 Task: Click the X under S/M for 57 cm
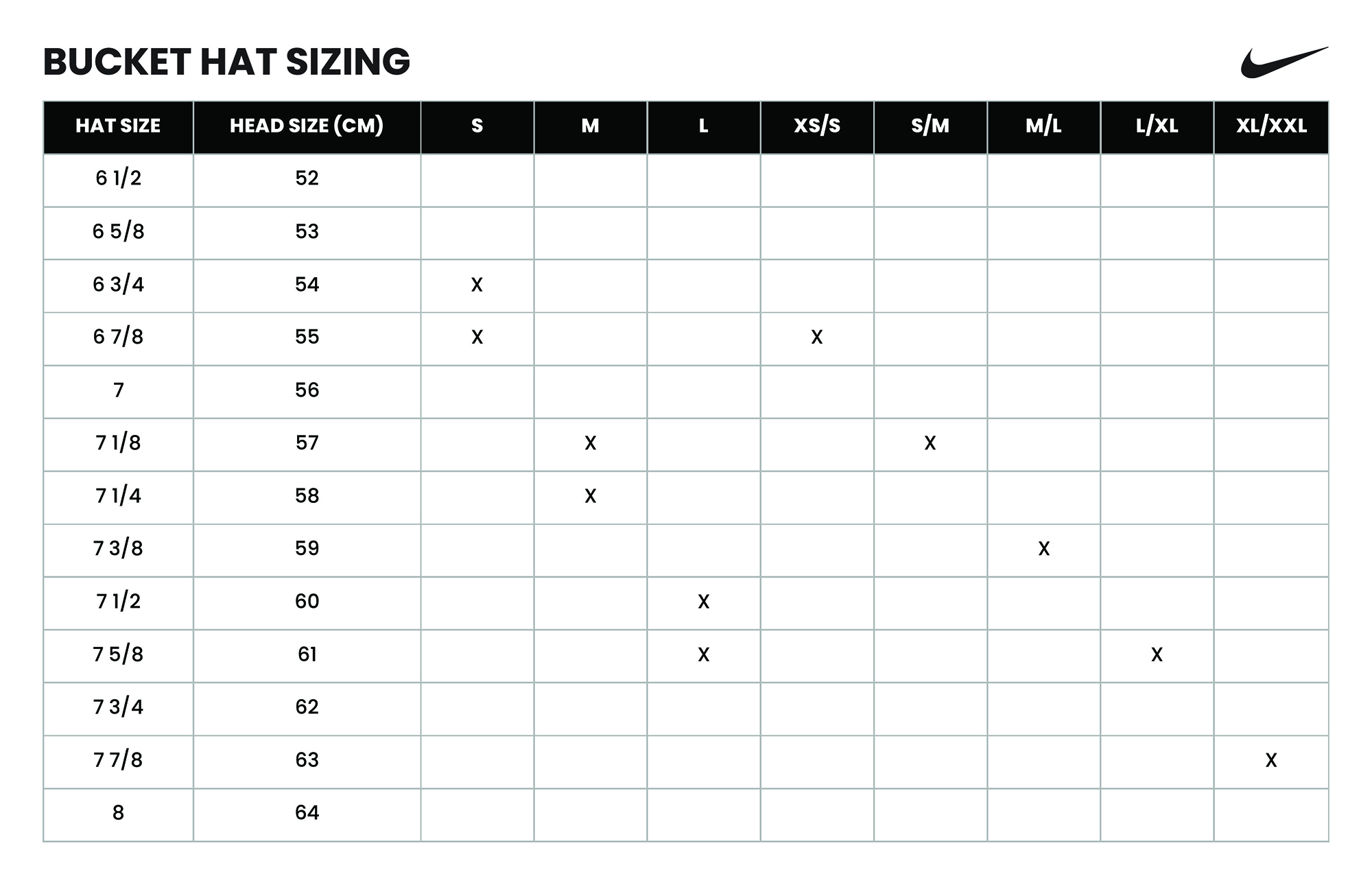(x=930, y=443)
